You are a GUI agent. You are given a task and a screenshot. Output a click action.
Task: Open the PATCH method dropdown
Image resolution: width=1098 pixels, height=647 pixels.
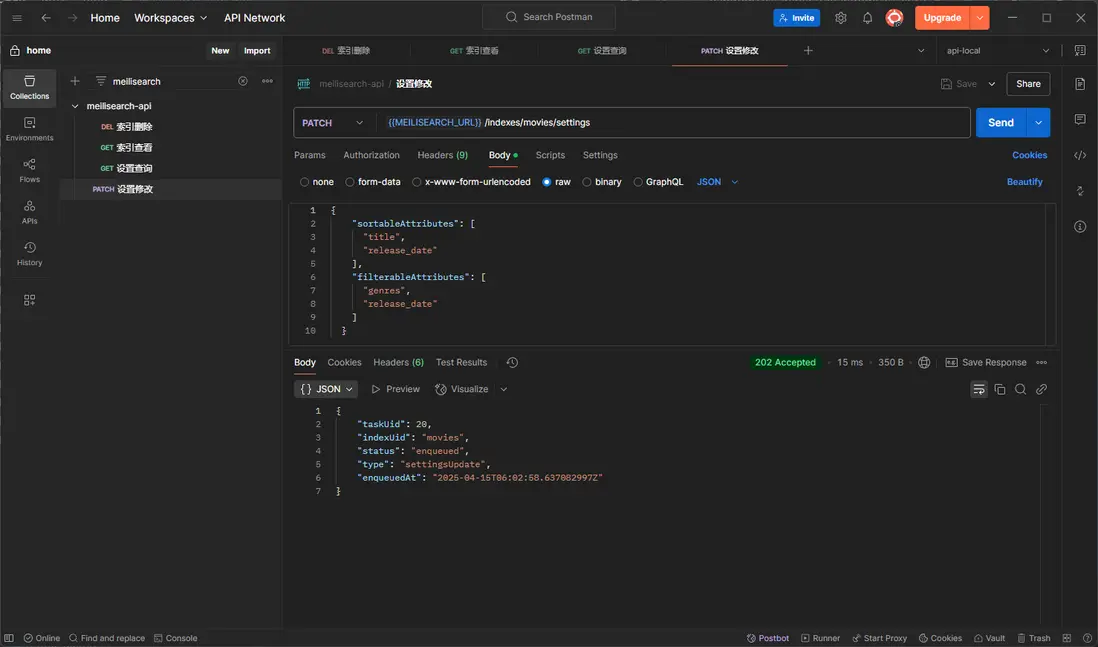333,123
